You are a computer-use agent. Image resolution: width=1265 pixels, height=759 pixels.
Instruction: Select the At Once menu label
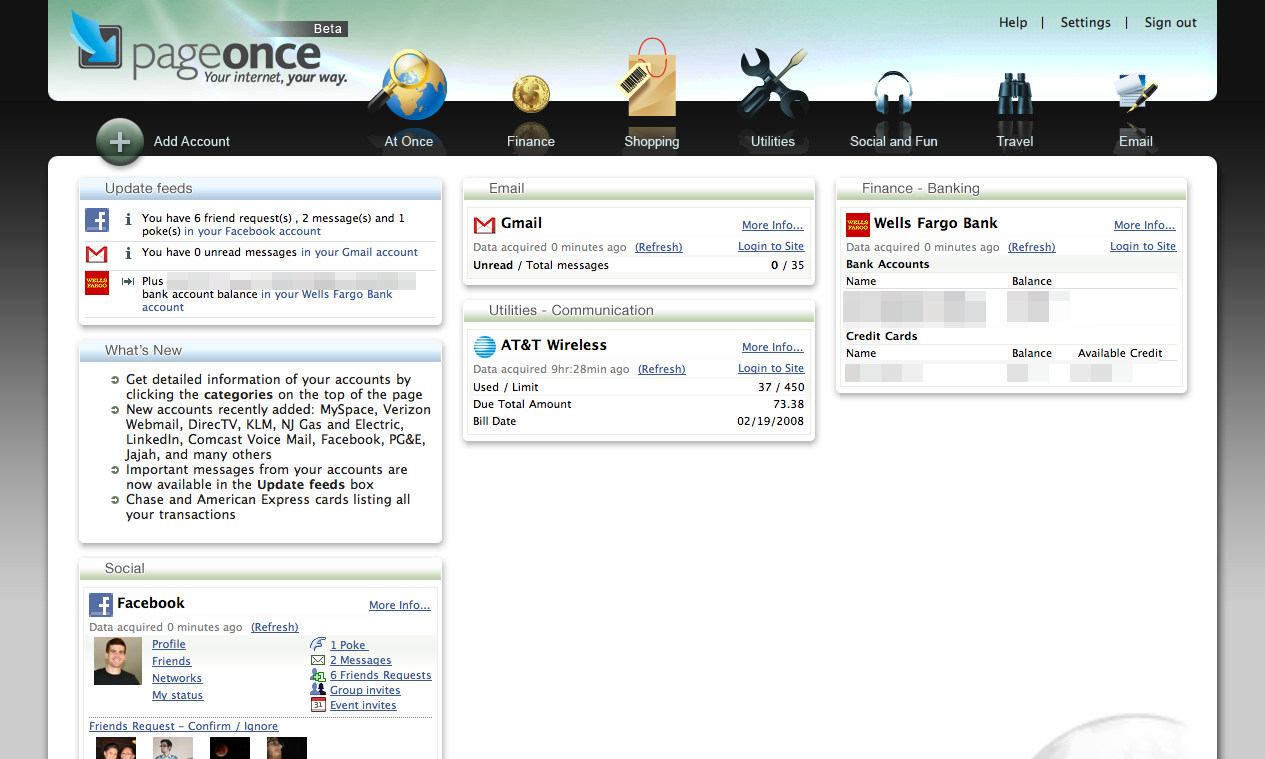point(409,142)
